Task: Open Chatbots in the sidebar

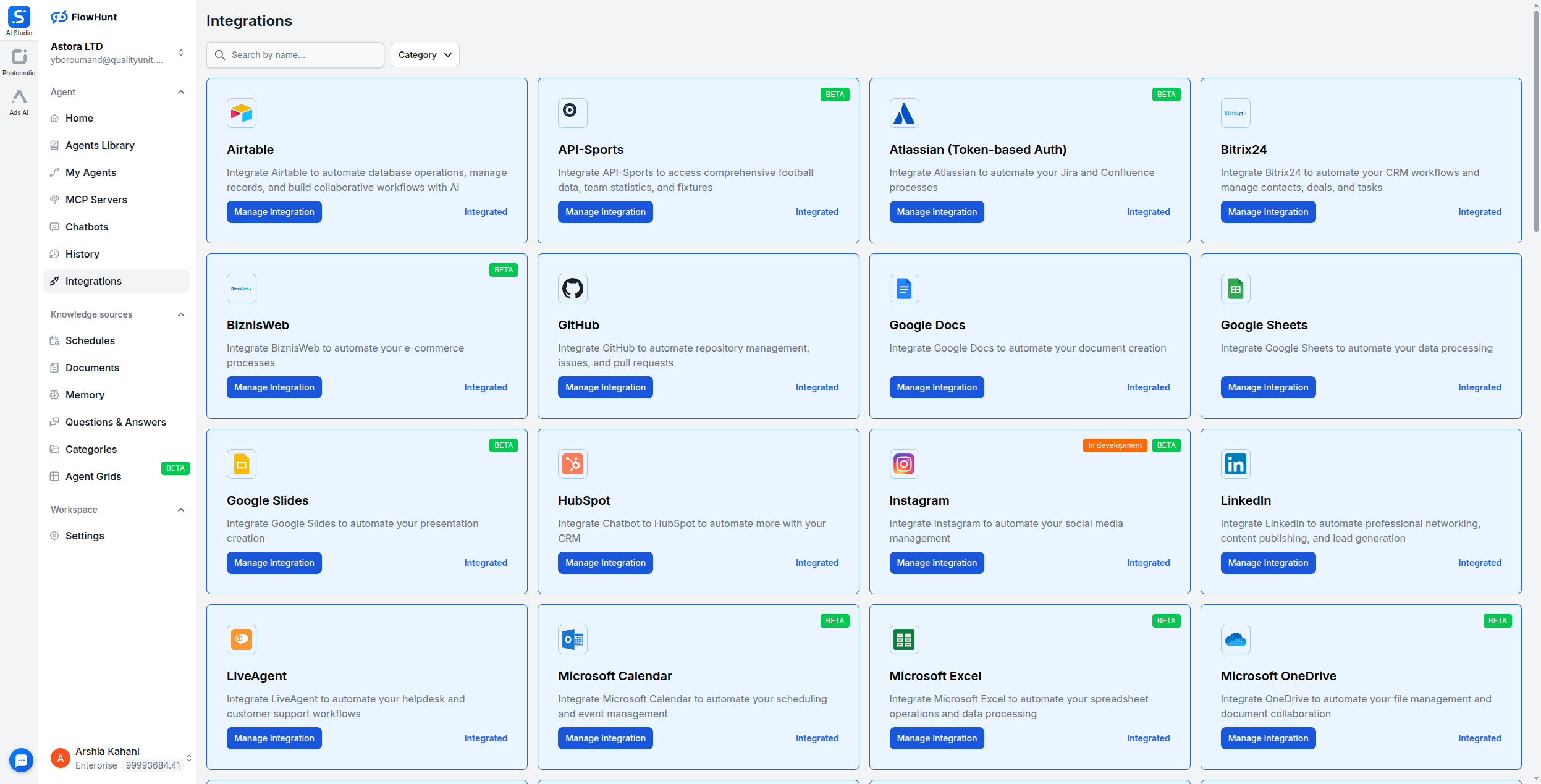Action: 117,227
